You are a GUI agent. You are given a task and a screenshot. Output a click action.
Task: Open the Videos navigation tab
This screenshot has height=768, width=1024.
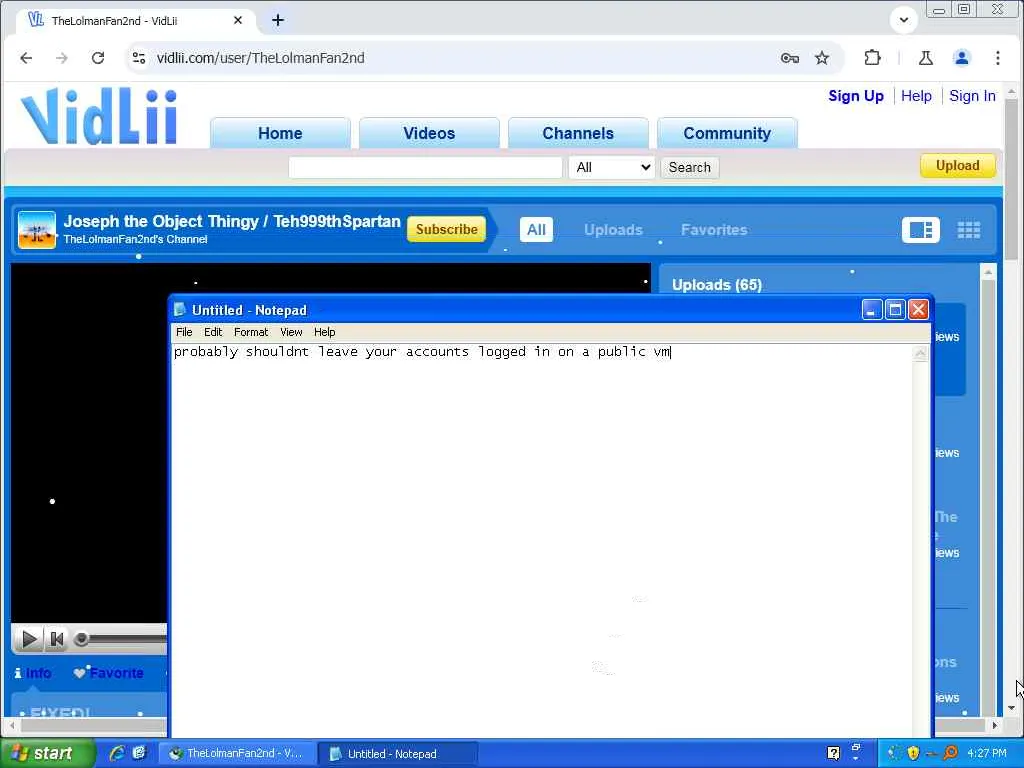click(429, 133)
